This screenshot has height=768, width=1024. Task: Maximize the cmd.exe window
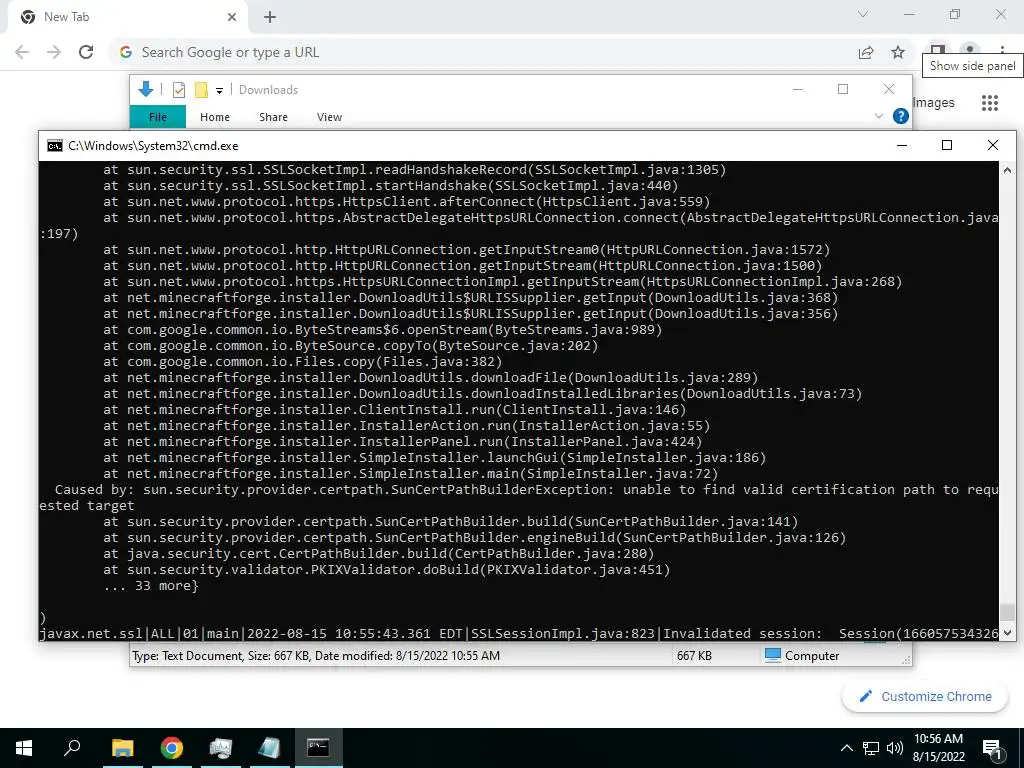[x=947, y=146]
